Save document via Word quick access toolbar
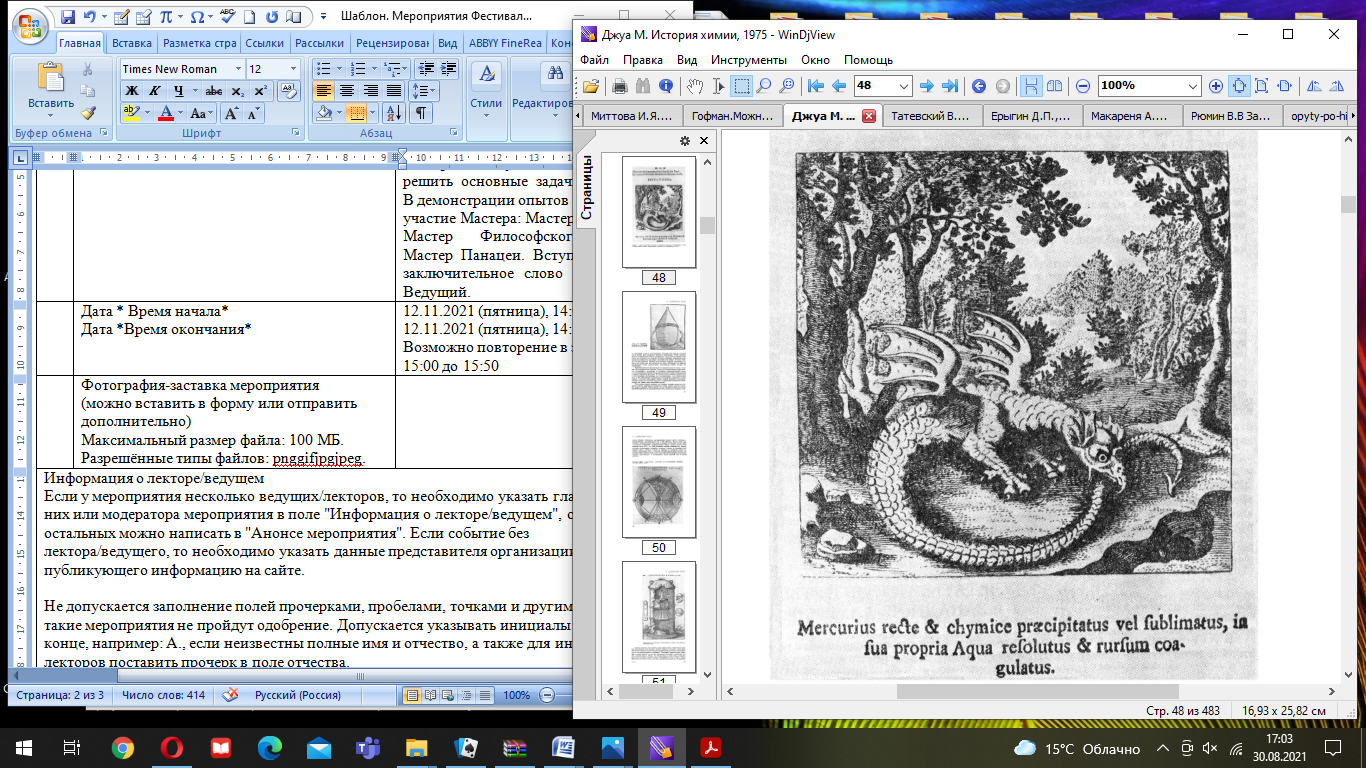Viewport: 1366px width, 768px height. pos(68,17)
